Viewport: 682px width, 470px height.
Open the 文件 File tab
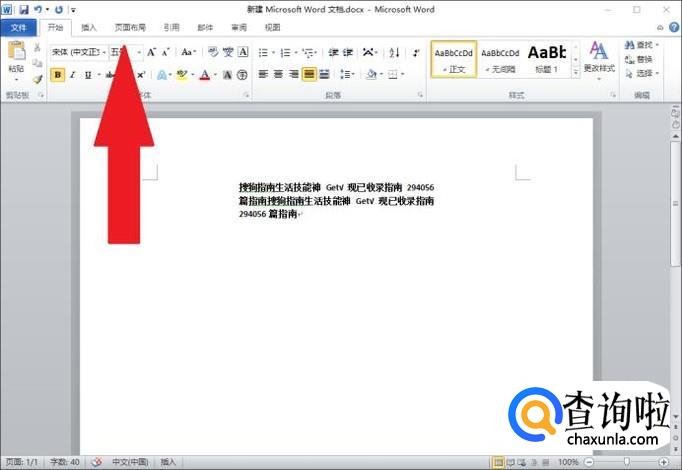tap(18, 27)
